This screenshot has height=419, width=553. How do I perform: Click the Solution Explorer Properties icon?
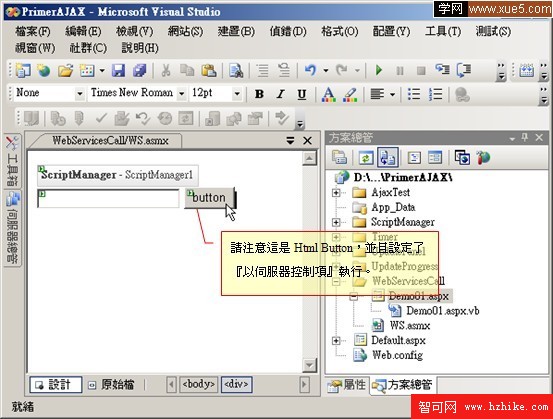click(340, 158)
